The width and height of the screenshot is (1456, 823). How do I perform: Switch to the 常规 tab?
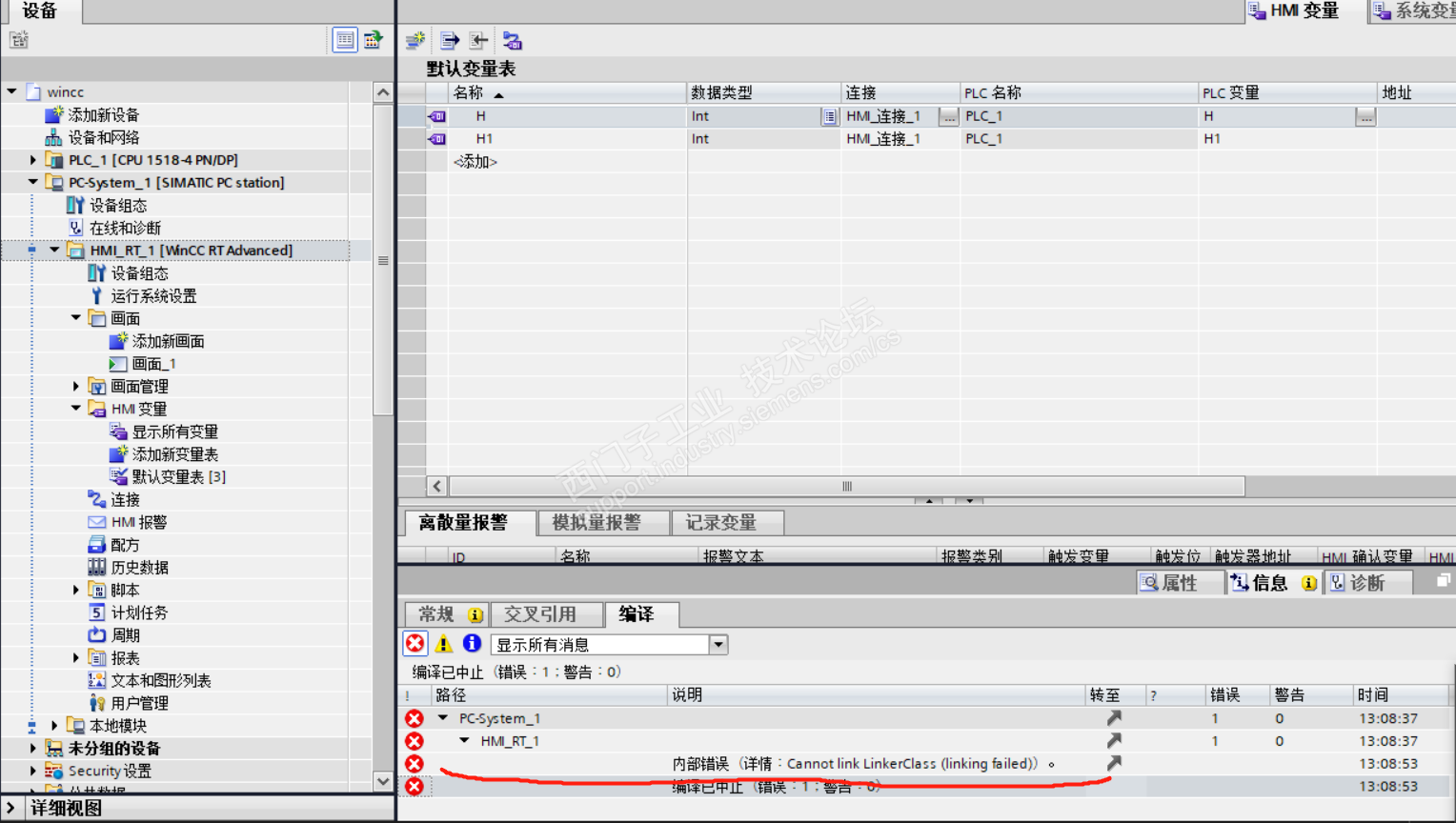(x=447, y=614)
